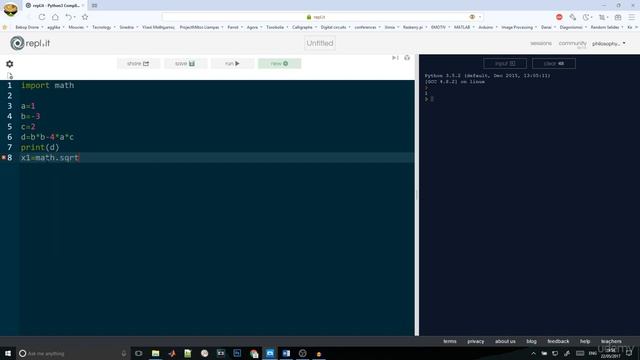Open the sessions link
The width and height of the screenshot is (640, 360).
coord(541,43)
